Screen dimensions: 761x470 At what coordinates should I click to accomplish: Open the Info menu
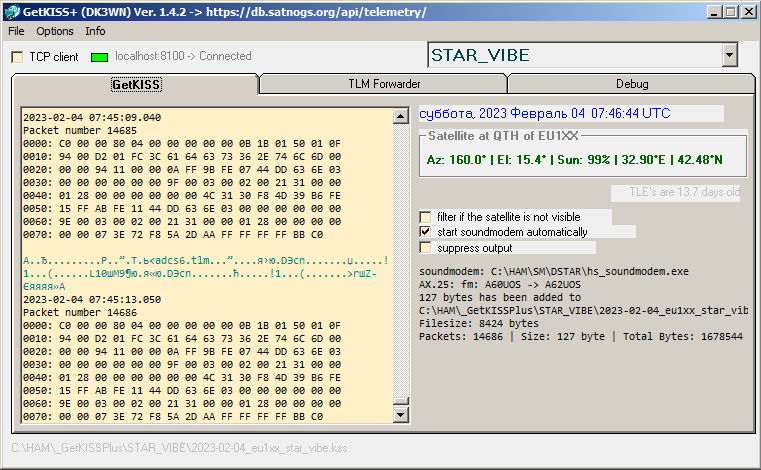(x=95, y=31)
